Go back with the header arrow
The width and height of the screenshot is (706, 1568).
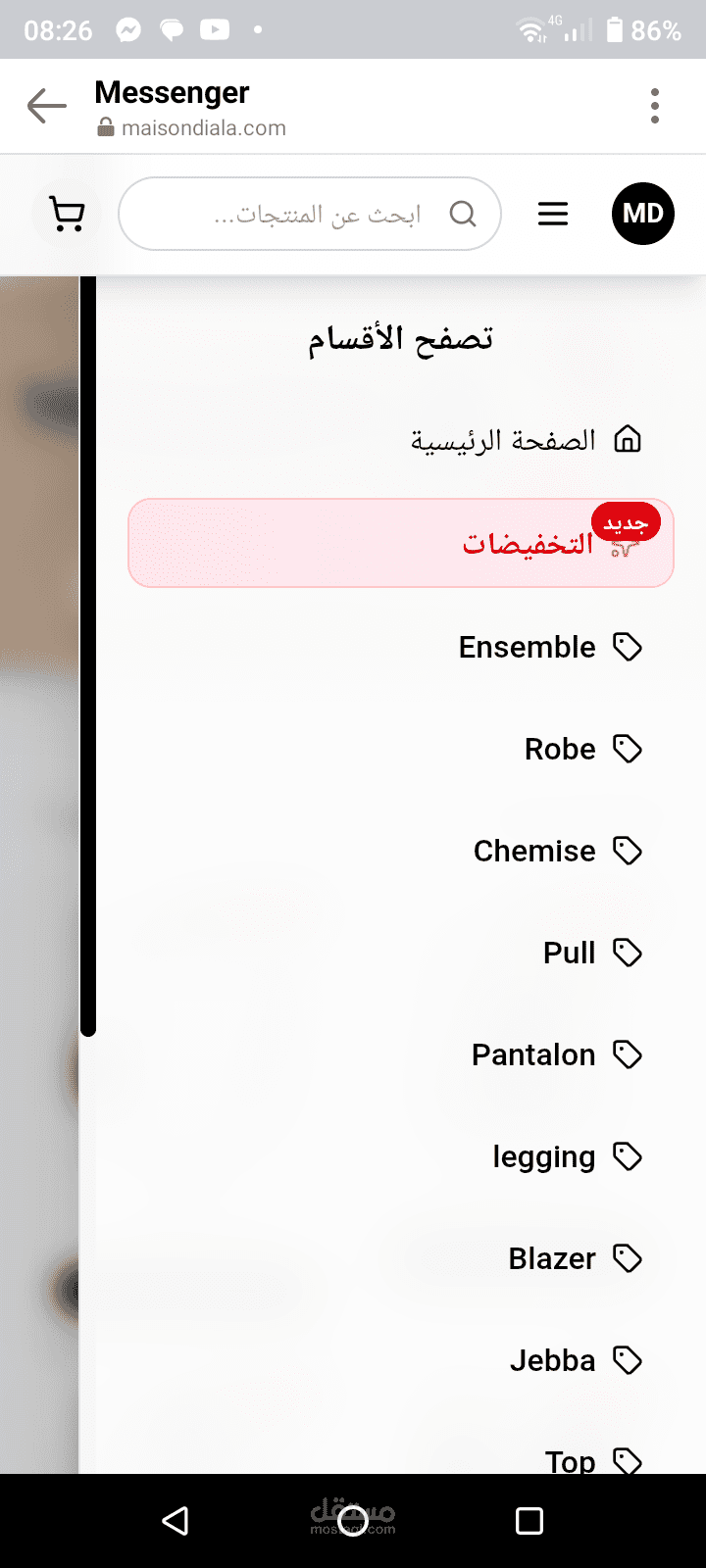coord(46,106)
